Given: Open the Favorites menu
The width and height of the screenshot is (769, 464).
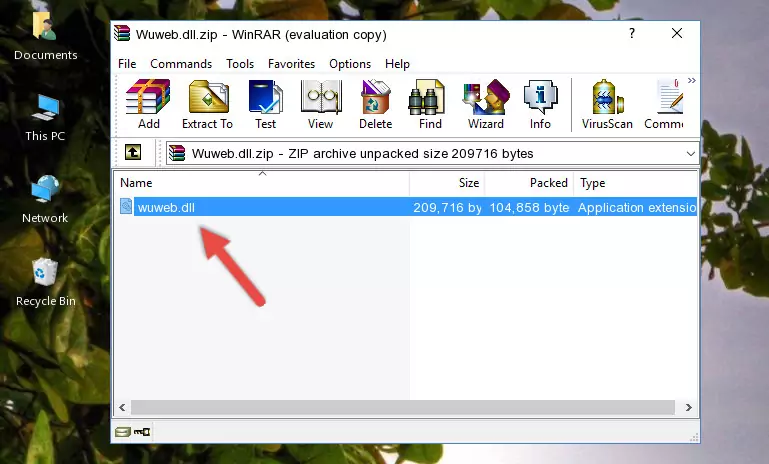Looking at the screenshot, I should tap(291, 64).
